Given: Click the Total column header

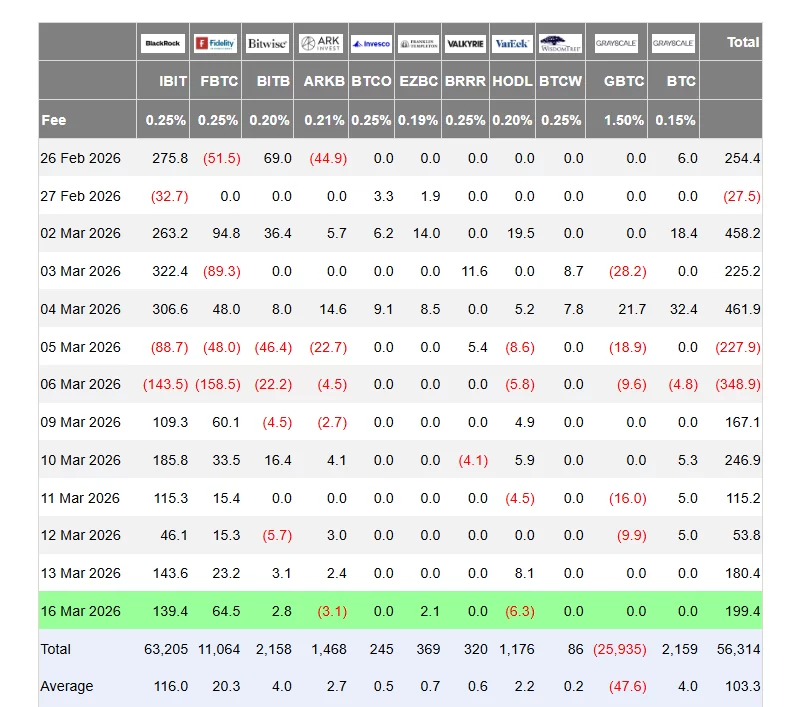Looking at the screenshot, I should (742, 42).
